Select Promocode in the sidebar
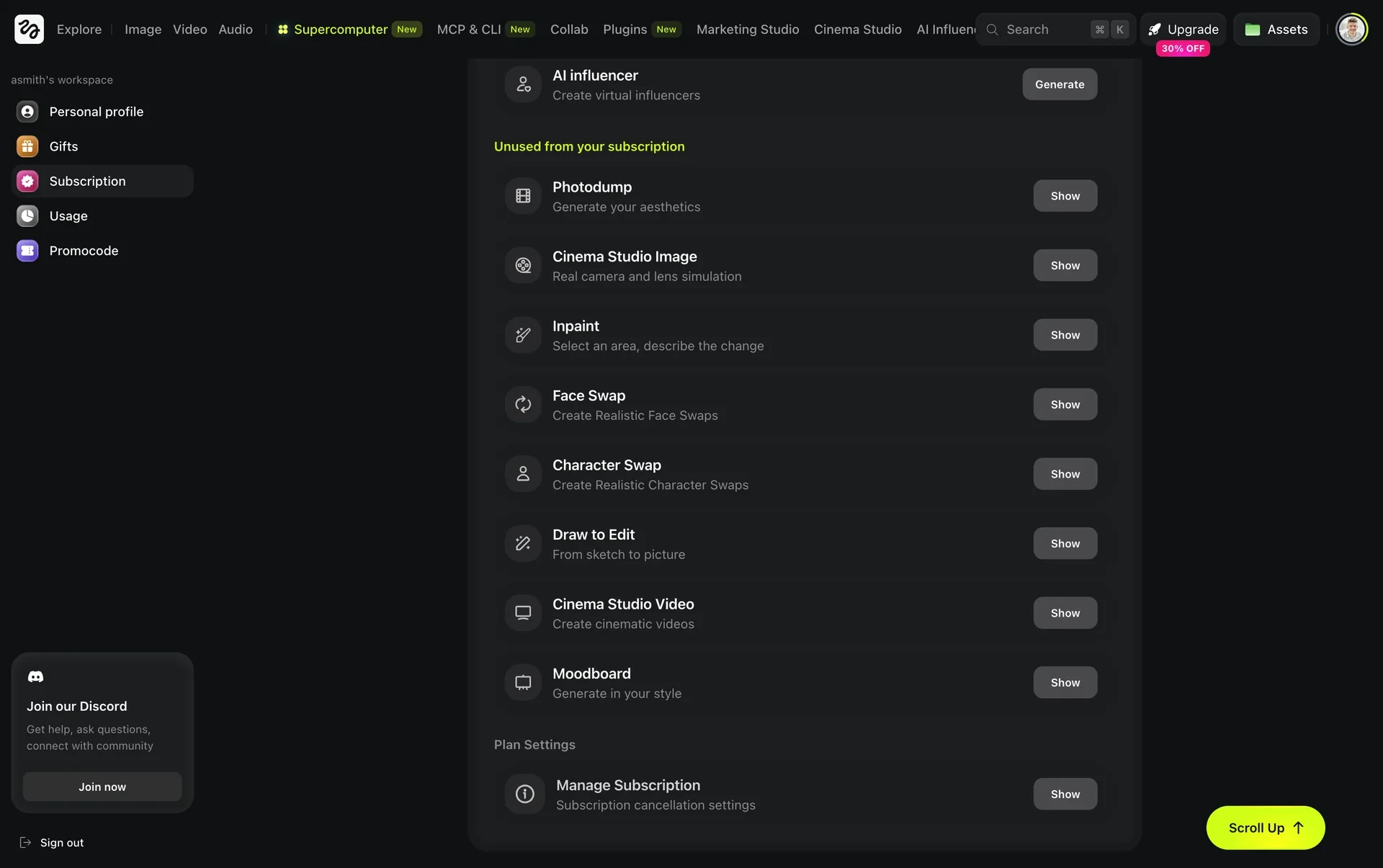The image size is (1383, 868). (102, 251)
